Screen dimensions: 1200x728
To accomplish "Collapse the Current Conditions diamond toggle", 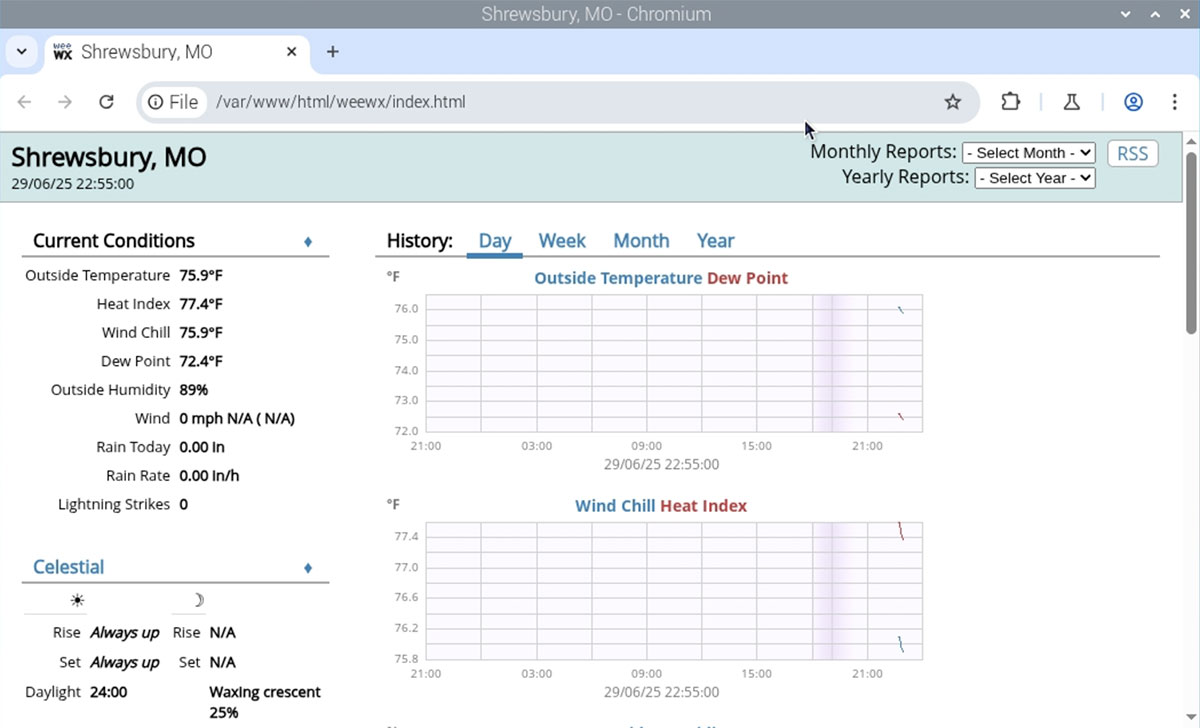I will tap(308, 241).
